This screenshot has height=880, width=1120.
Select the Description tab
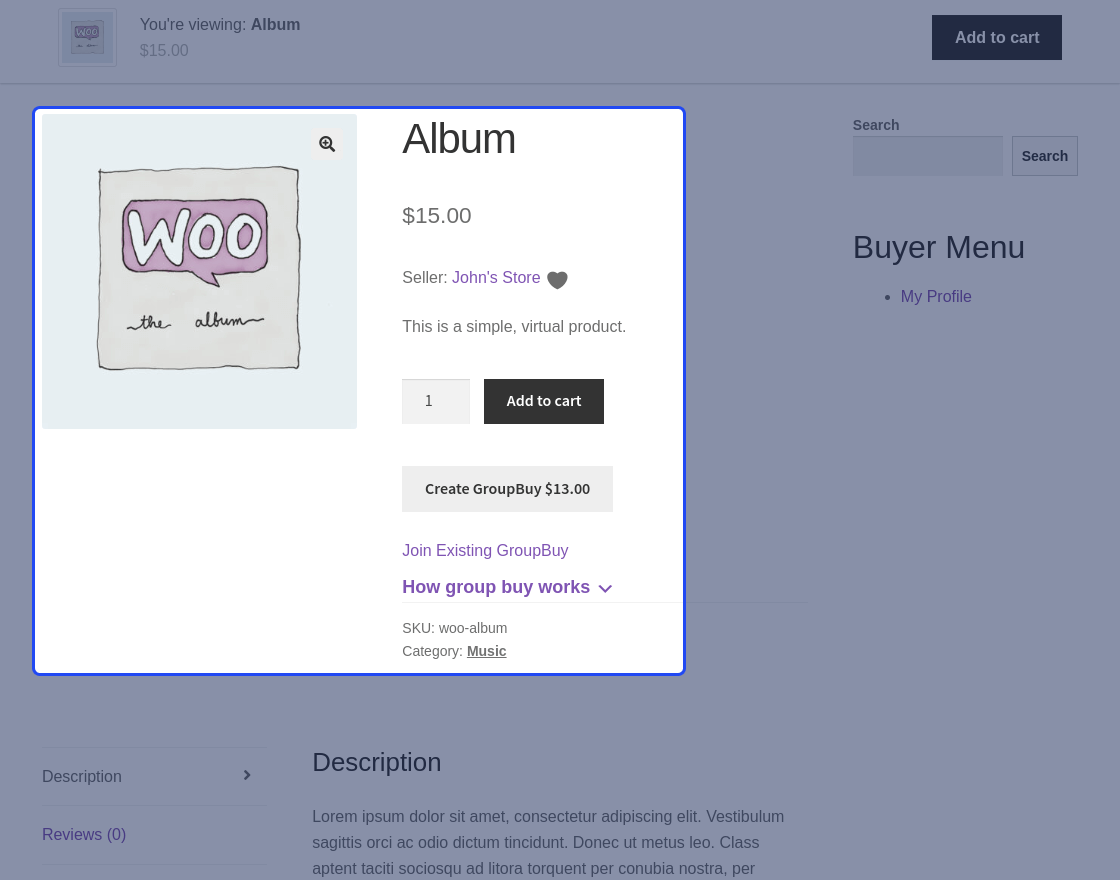154,776
